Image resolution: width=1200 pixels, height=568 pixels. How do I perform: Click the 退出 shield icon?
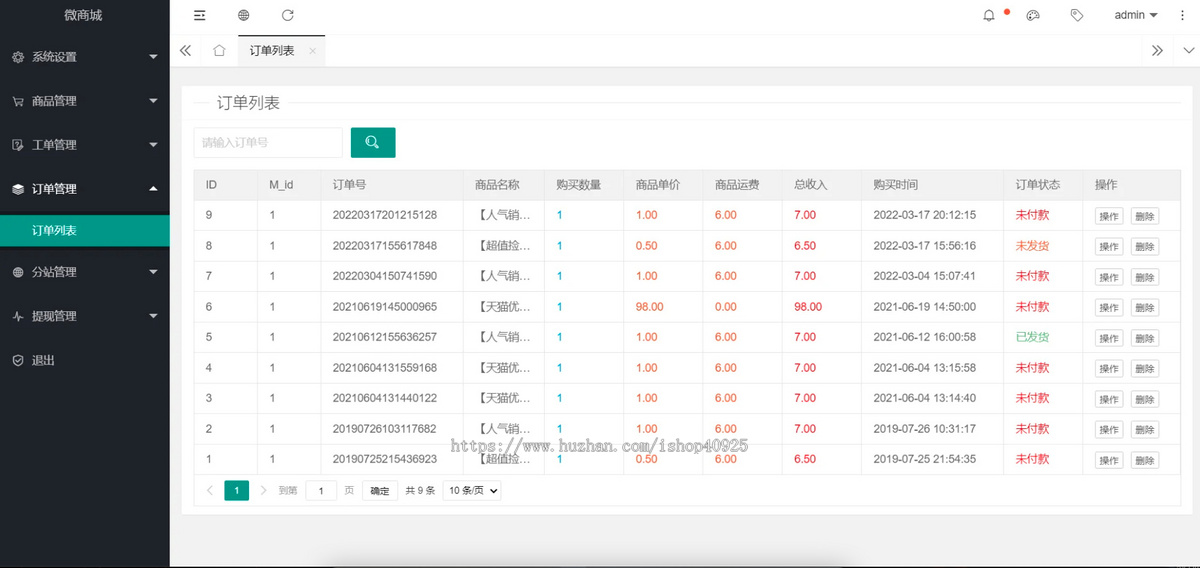point(18,360)
